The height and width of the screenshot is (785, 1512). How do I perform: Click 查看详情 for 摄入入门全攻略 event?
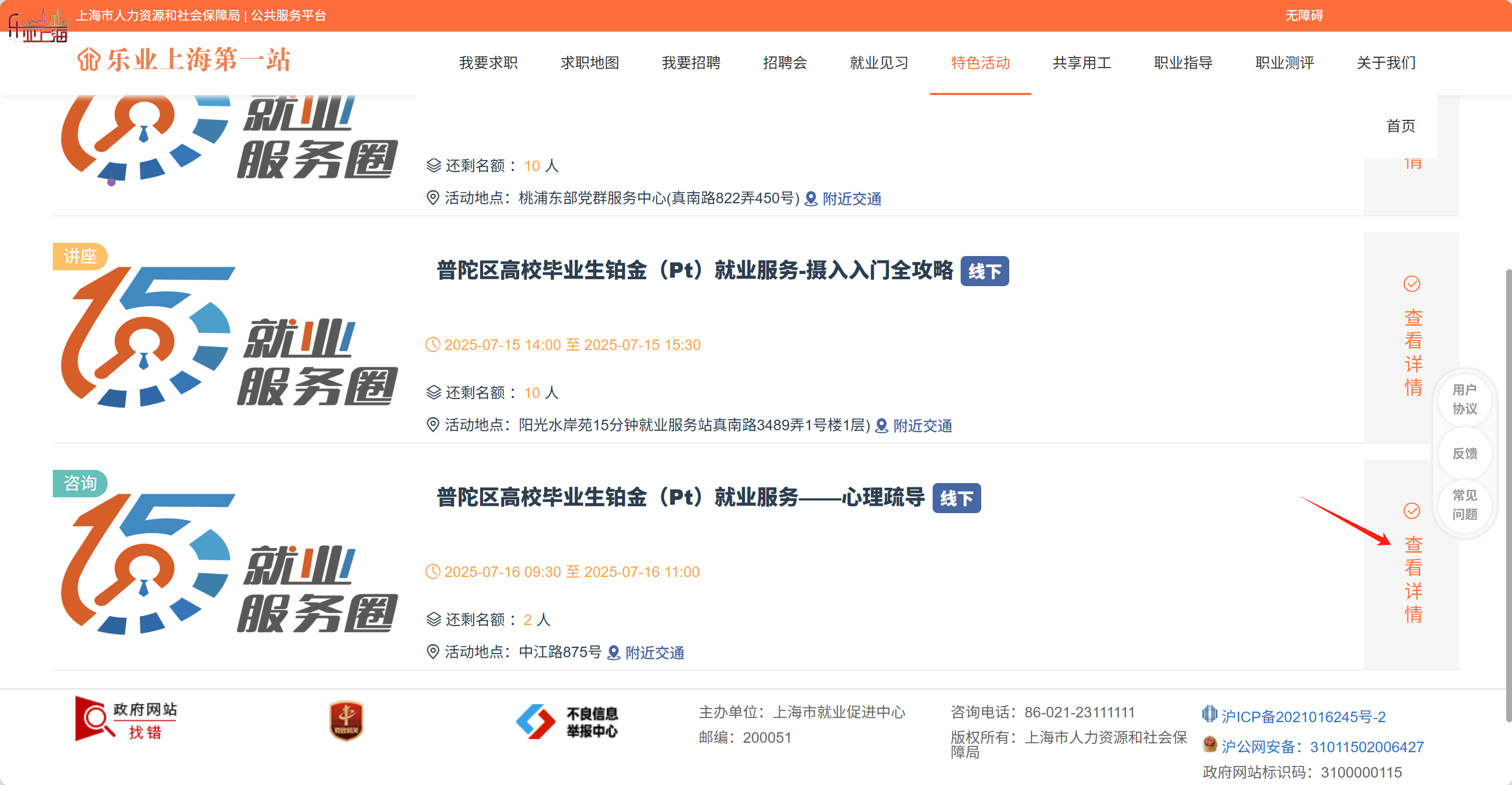(x=1412, y=352)
